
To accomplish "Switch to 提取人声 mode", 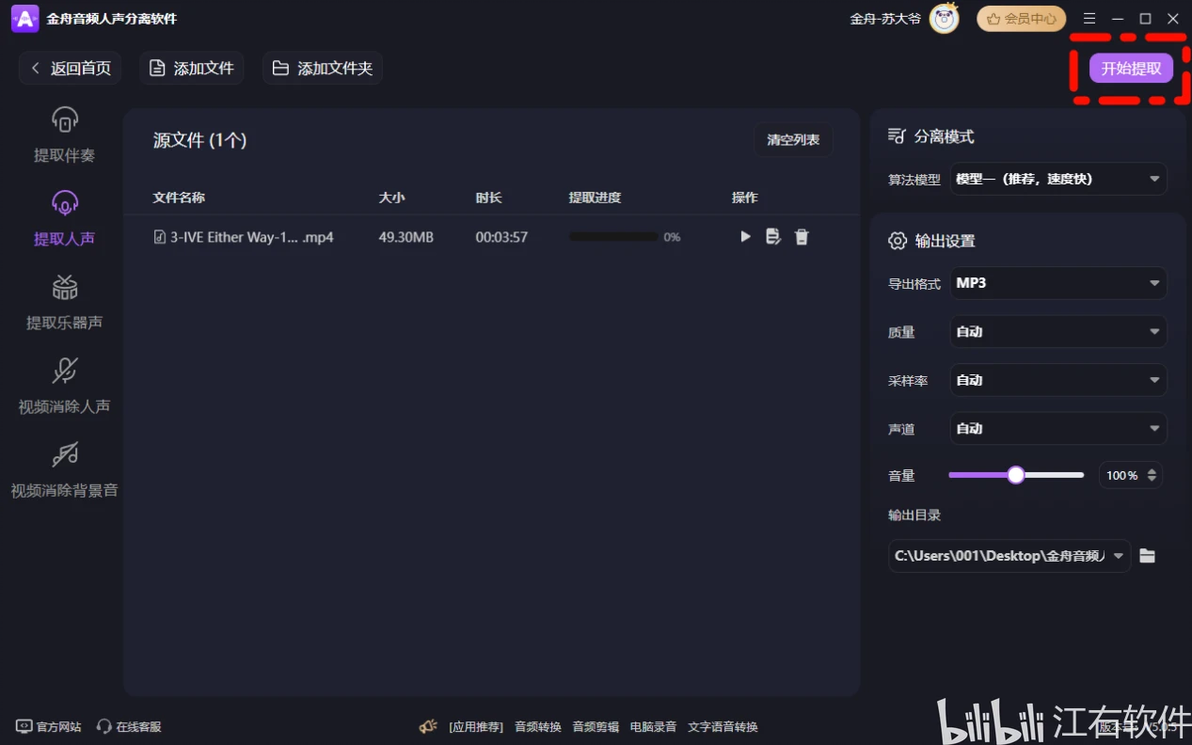I will point(65,218).
